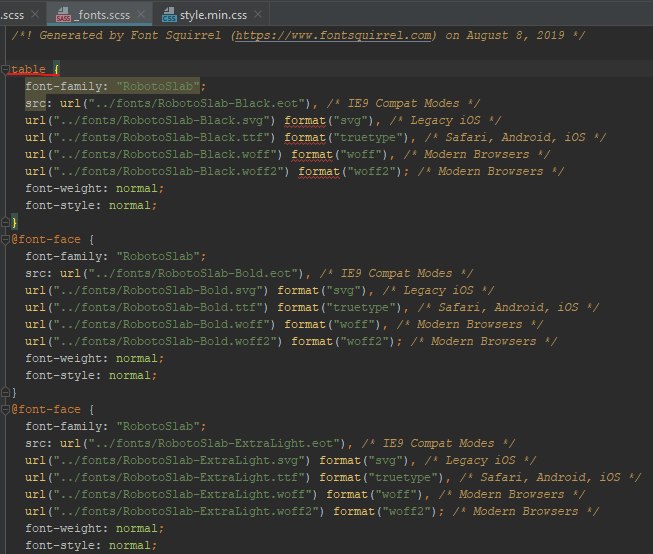The height and width of the screenshot is (554, 653).
Task: Click font-style normal value in table block
Action: (130, 205)
